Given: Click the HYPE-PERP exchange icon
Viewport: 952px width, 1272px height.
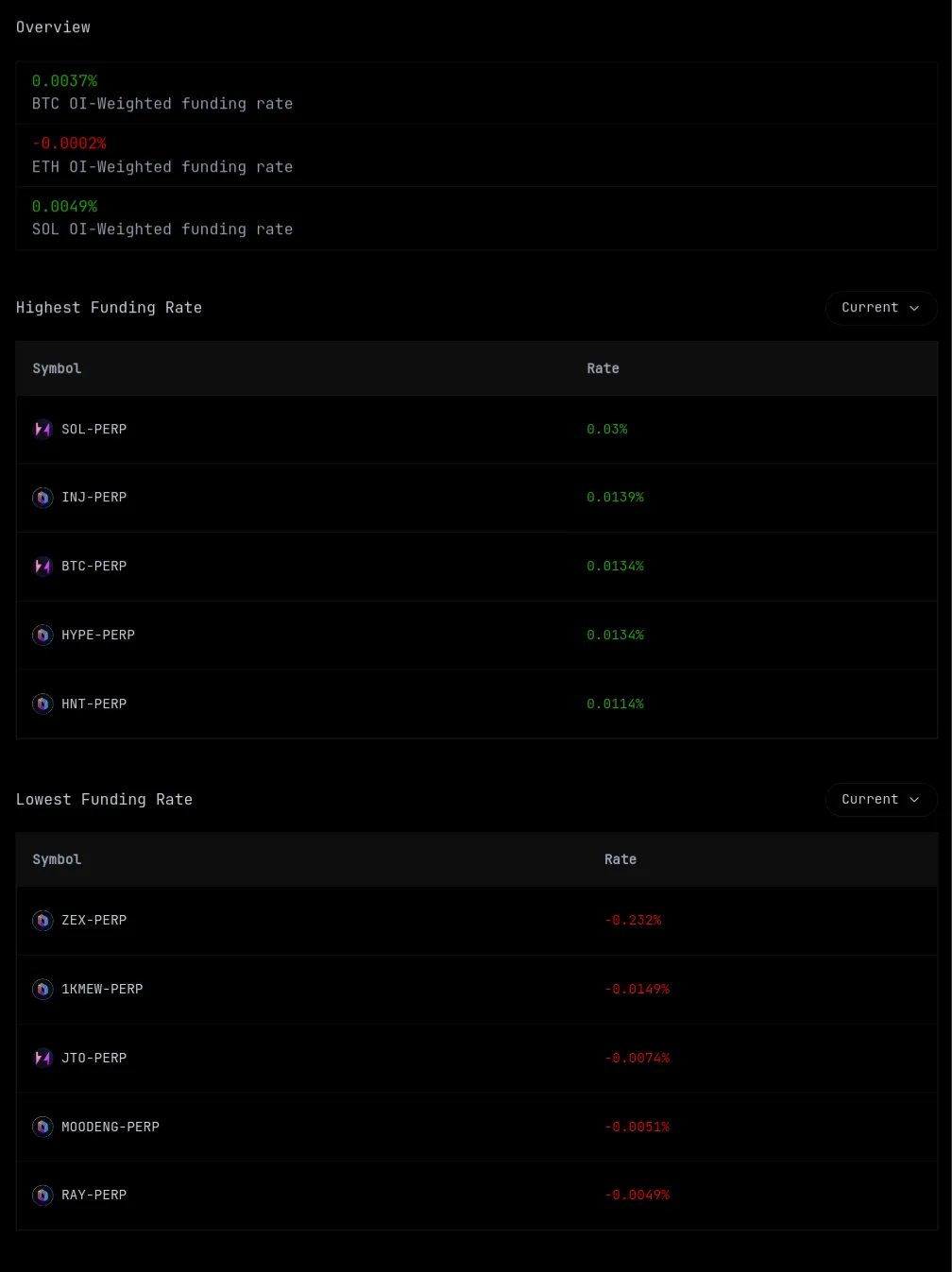Looking at the screenshot, I should [x=42, y=636].
